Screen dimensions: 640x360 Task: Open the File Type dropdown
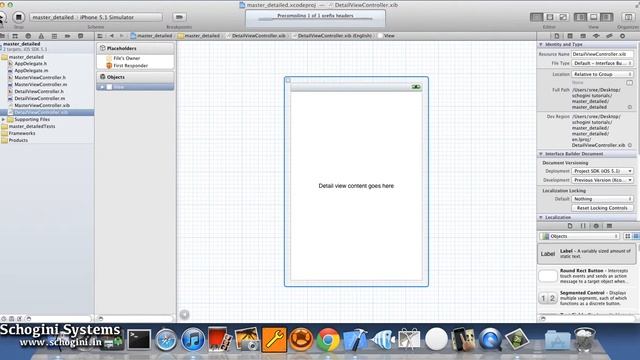click(x=602, y=63)
